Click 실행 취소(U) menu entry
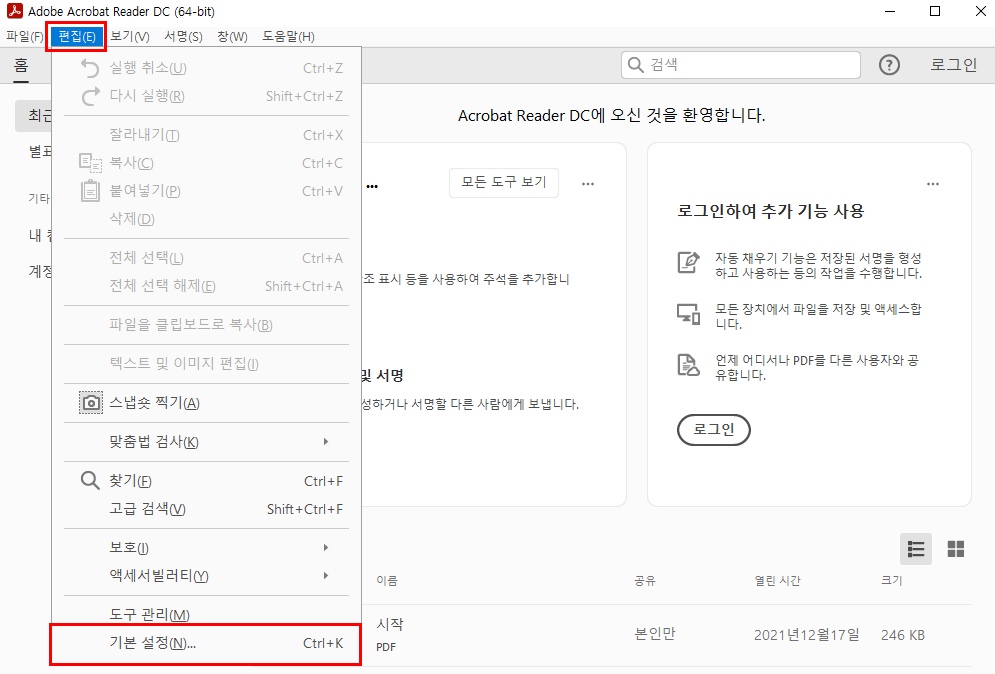This screenshot has height=674, width=995. click(x=206, y=68)
